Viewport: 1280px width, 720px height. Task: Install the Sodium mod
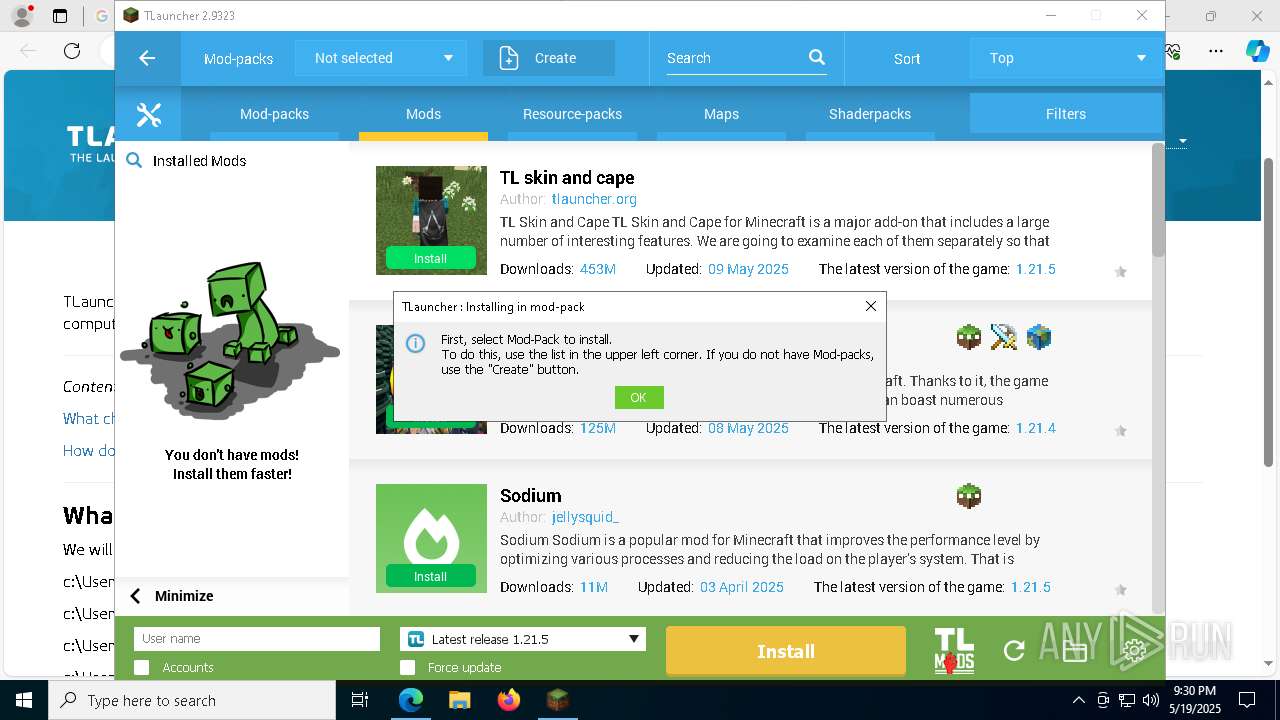point(431,576)
